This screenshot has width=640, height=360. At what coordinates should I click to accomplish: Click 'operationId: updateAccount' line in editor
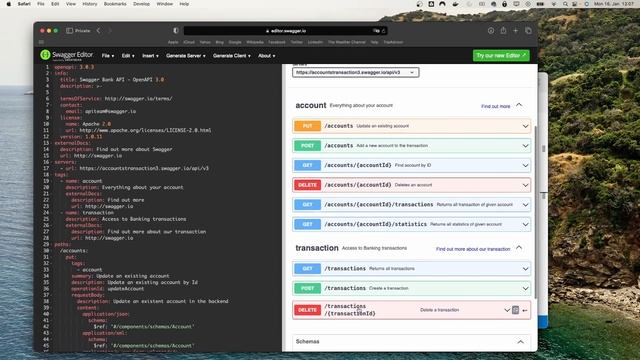coord(107,289)
